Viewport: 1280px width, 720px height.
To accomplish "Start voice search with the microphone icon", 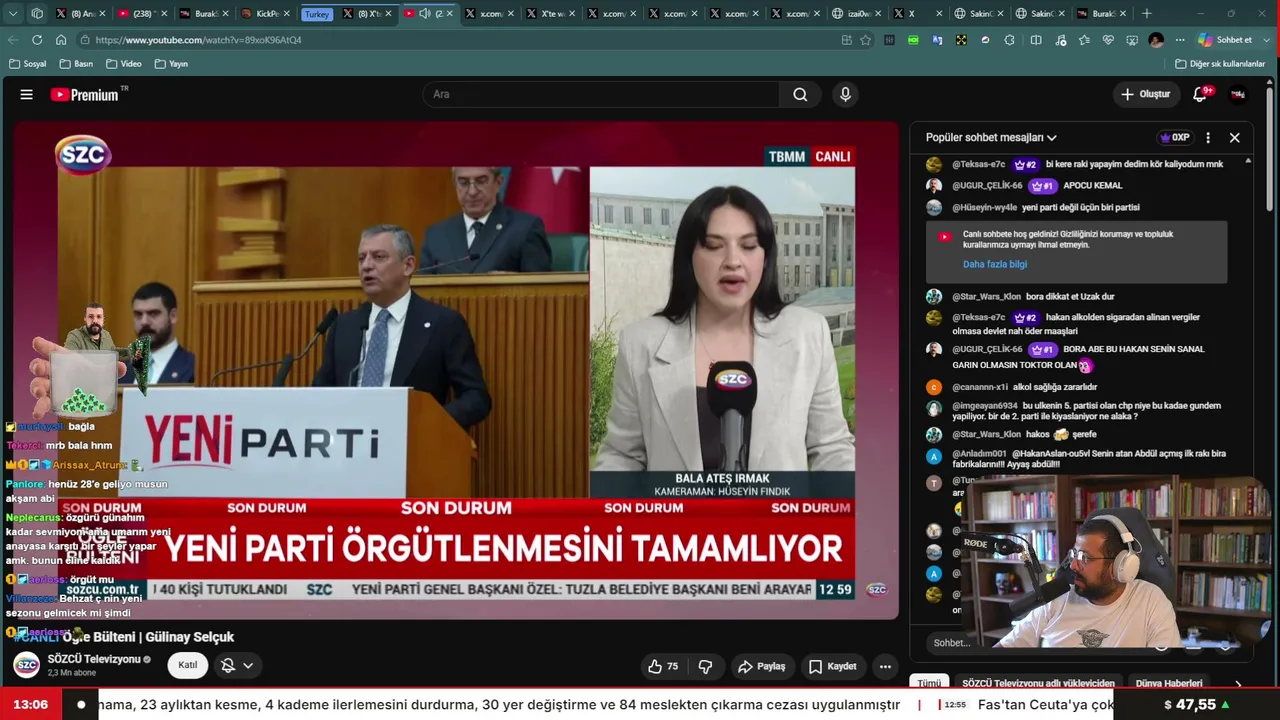I will click(x=845, y=94).
